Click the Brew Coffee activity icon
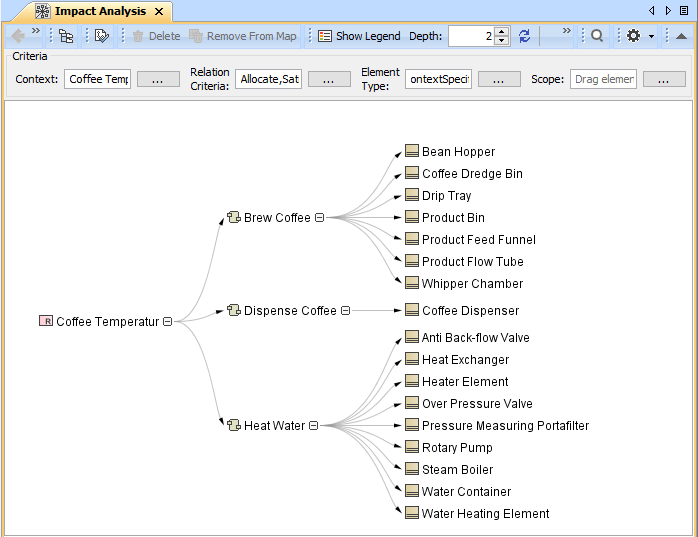The width and height of the screenshot is (698, 537). 234,218
